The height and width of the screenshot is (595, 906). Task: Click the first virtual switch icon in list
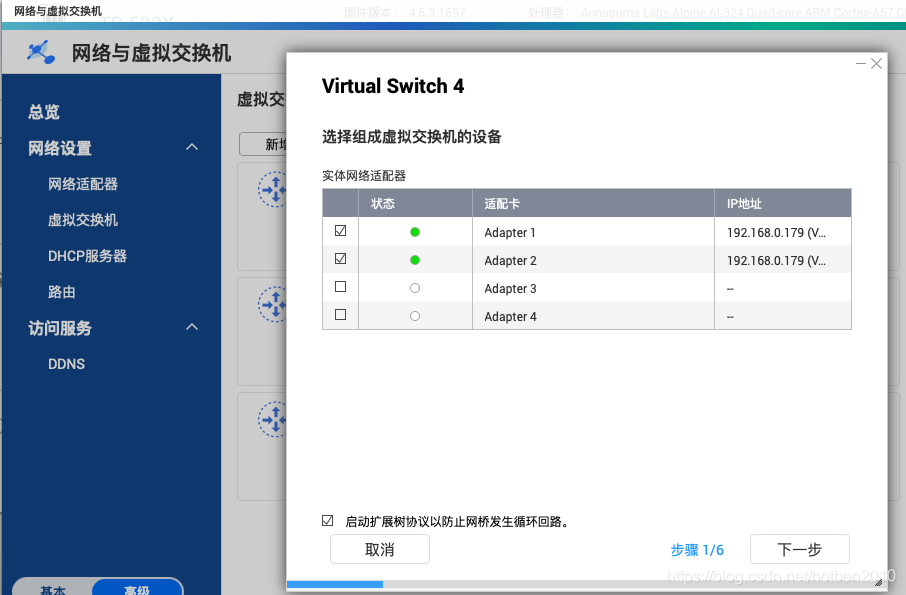pos(272,189)
